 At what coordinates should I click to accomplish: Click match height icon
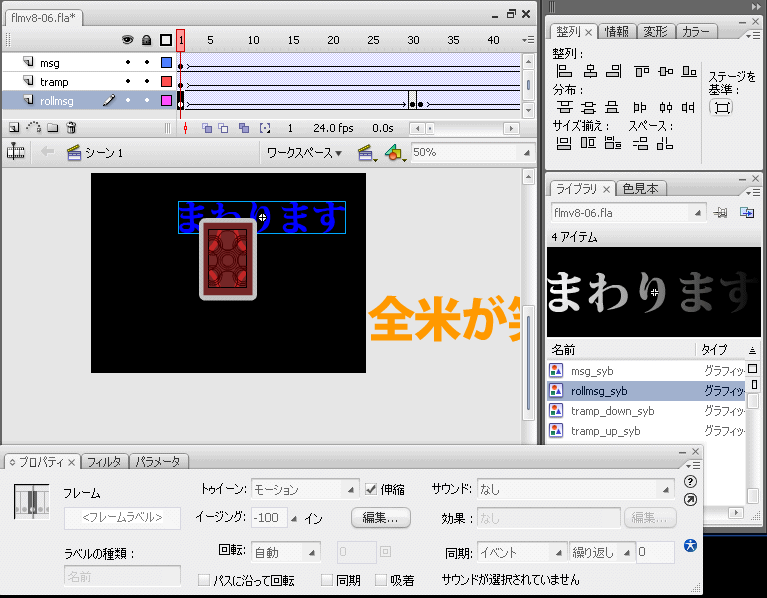[x=588, y=143]
